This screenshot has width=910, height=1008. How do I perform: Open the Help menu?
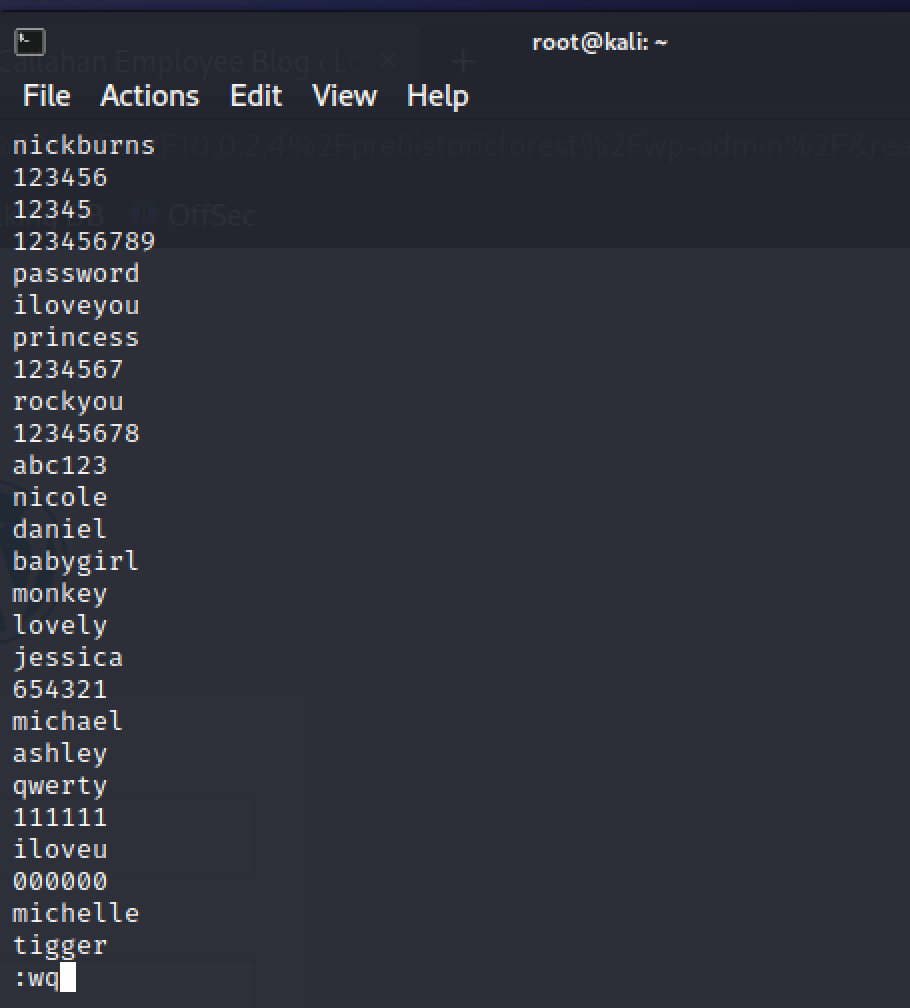[x=437, y=96]
